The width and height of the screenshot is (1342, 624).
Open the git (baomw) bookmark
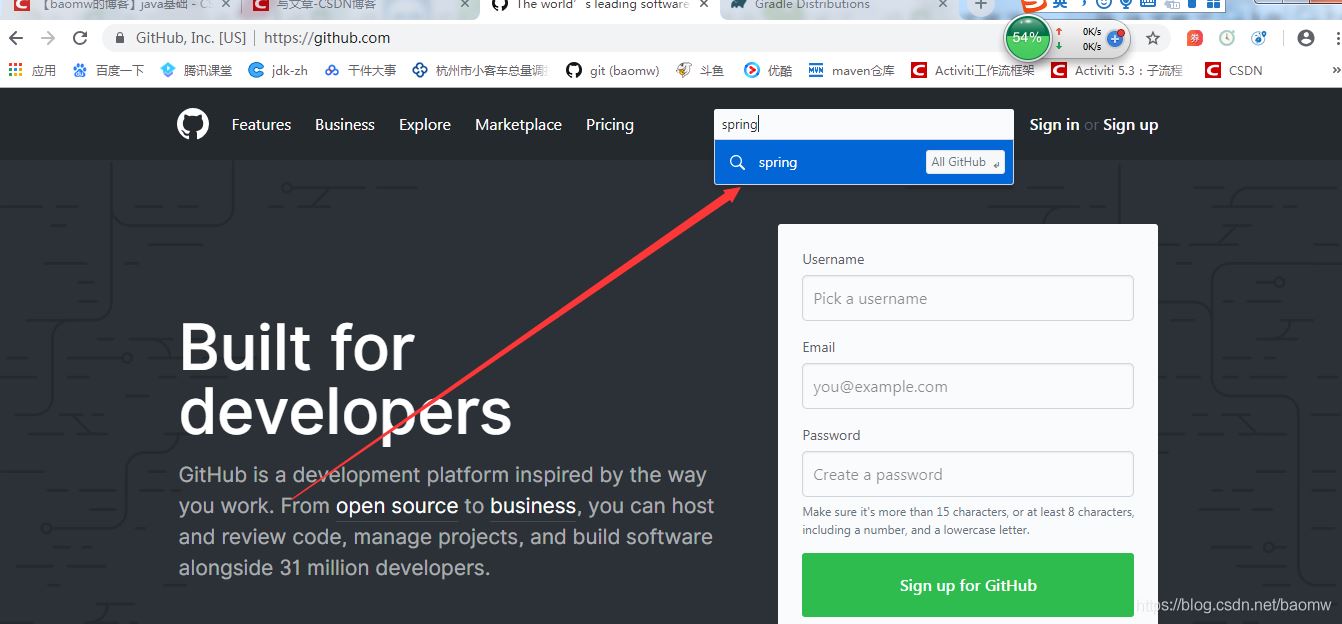tap(612, 70)
